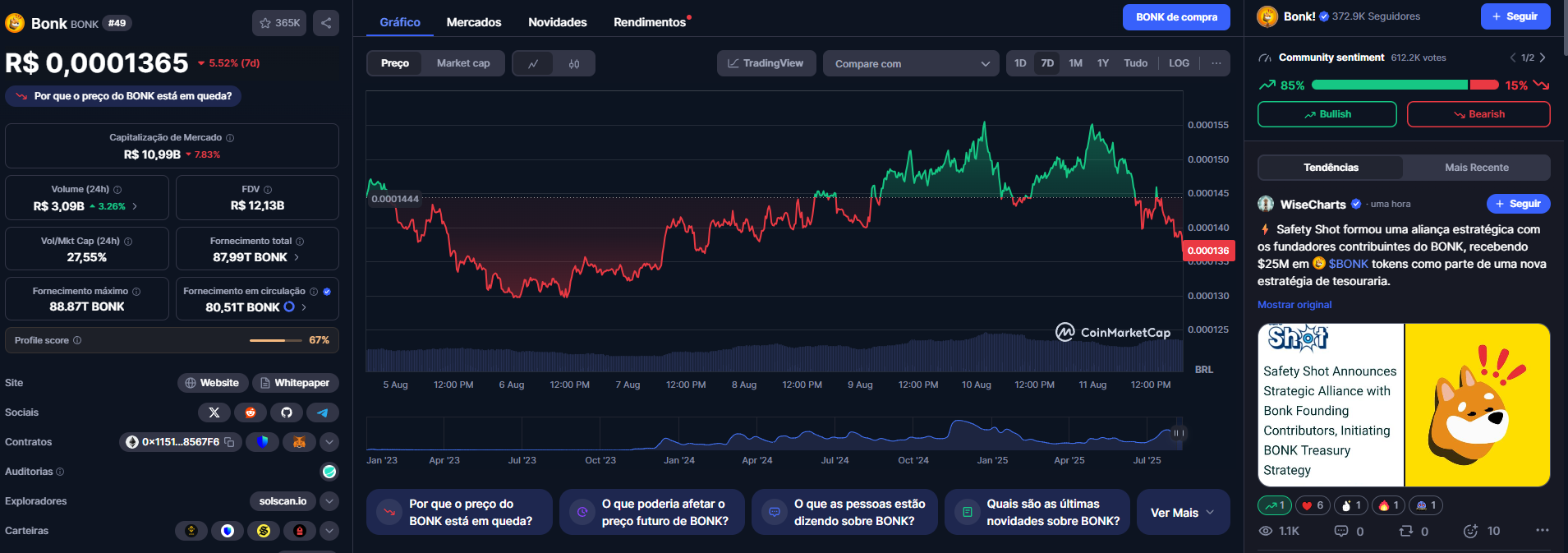Copy contract address 0x1151...8567F6
The image size is (1568, 553).
pyautogui.click(x=230, y=442)
